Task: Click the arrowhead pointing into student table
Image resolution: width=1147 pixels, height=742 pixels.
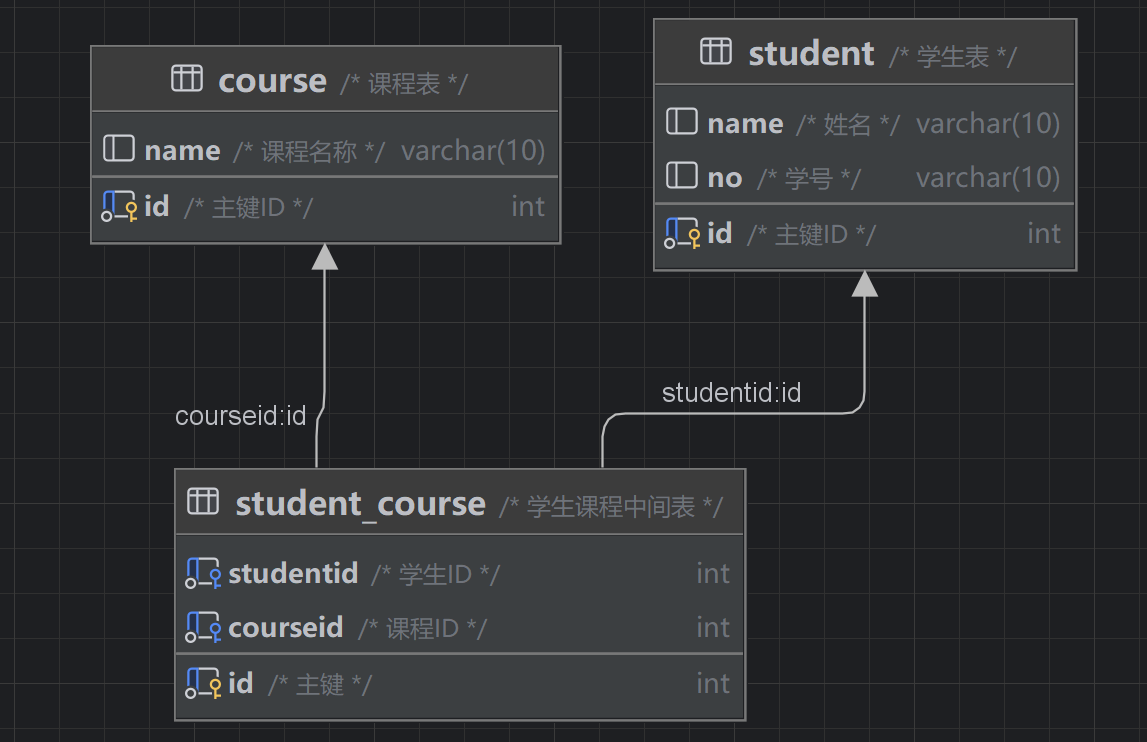Action: pyautogui.click(x=865, y=284)
